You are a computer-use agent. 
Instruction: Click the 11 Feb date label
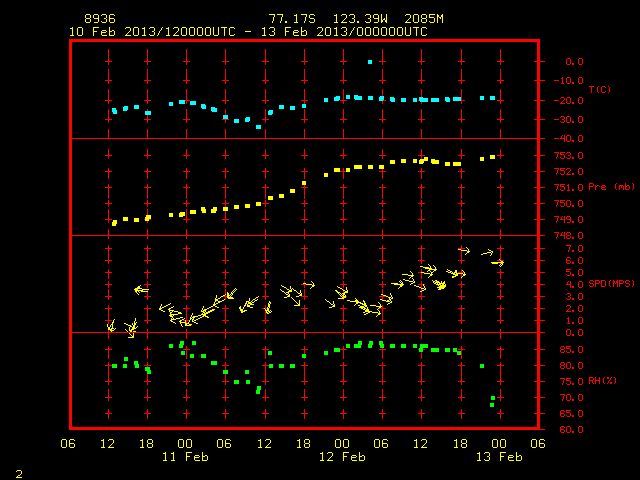tap(185, 457)
